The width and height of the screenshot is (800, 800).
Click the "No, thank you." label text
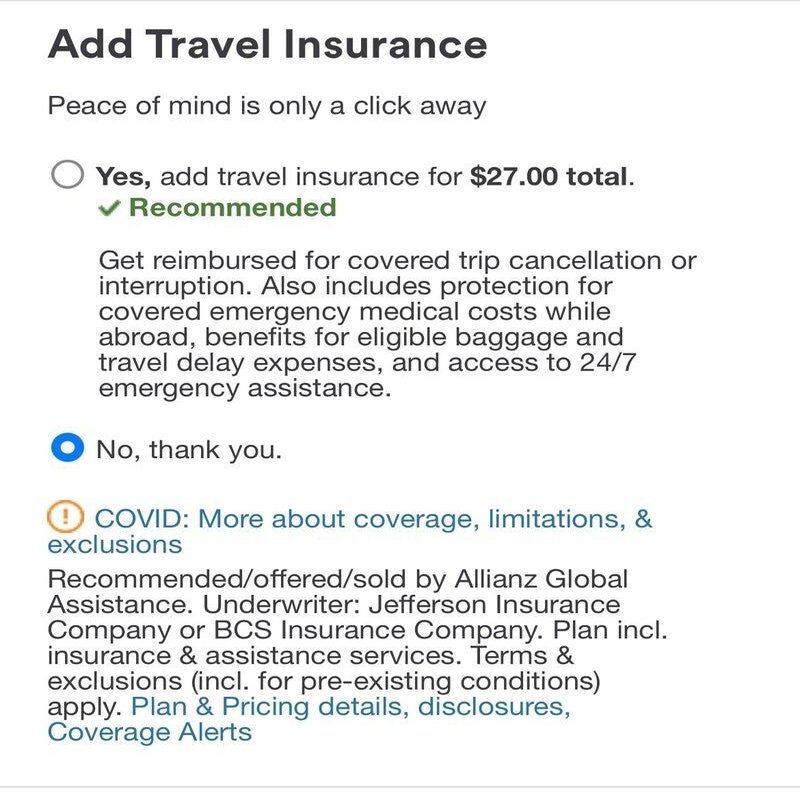pyautogui.click(x=189, y=450)
